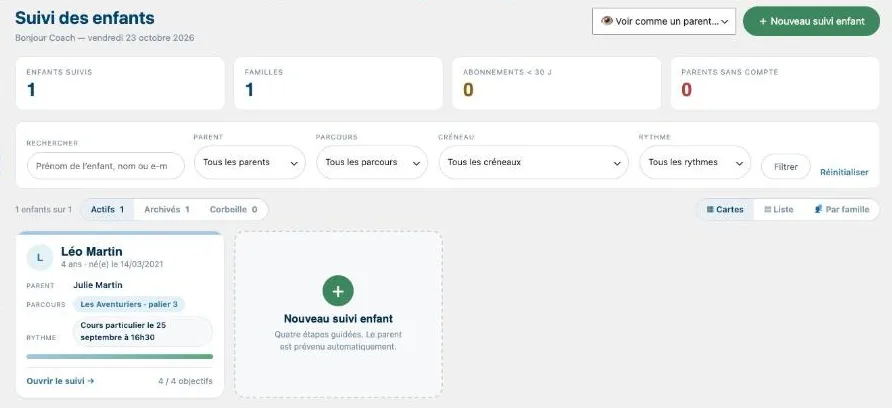The height and width of the screenshot is (408, 892).
Task: Expand the Tous les rythmes filter
Action: pyautogui.click(x=695, y=162)
